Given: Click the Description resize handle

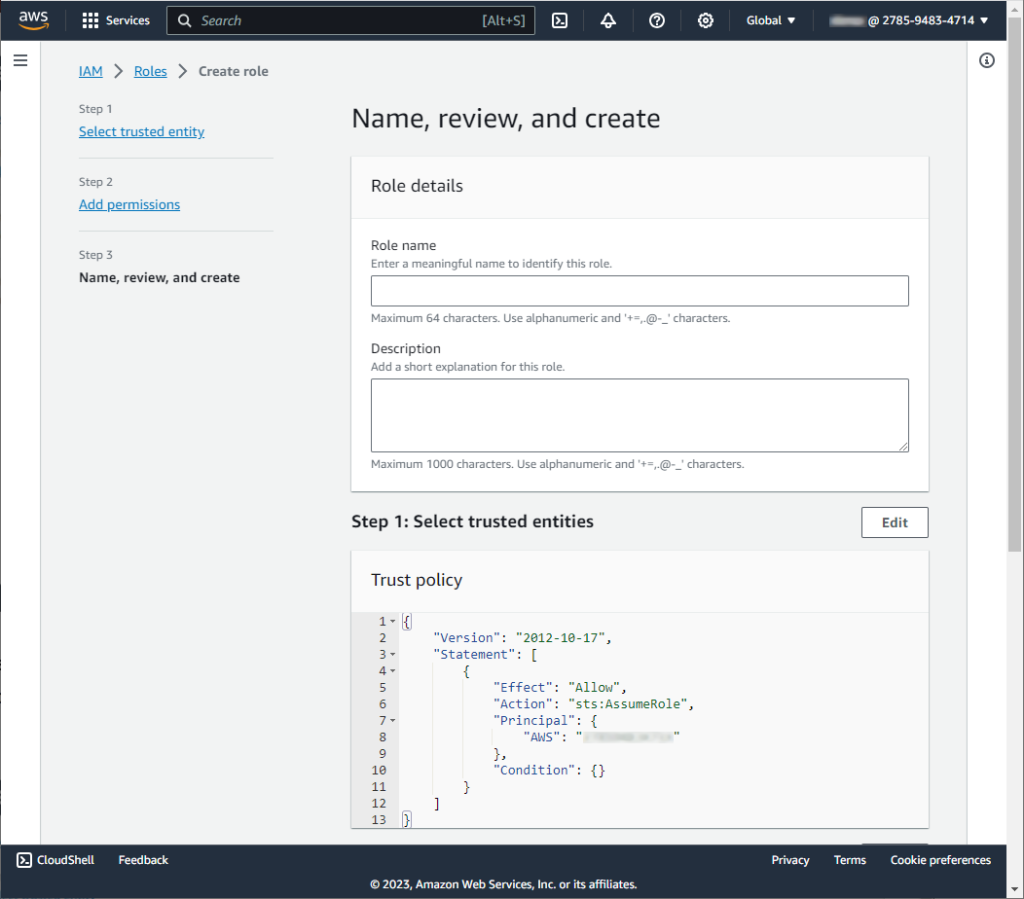Looking at the screenshot, I should click(903, 447).
